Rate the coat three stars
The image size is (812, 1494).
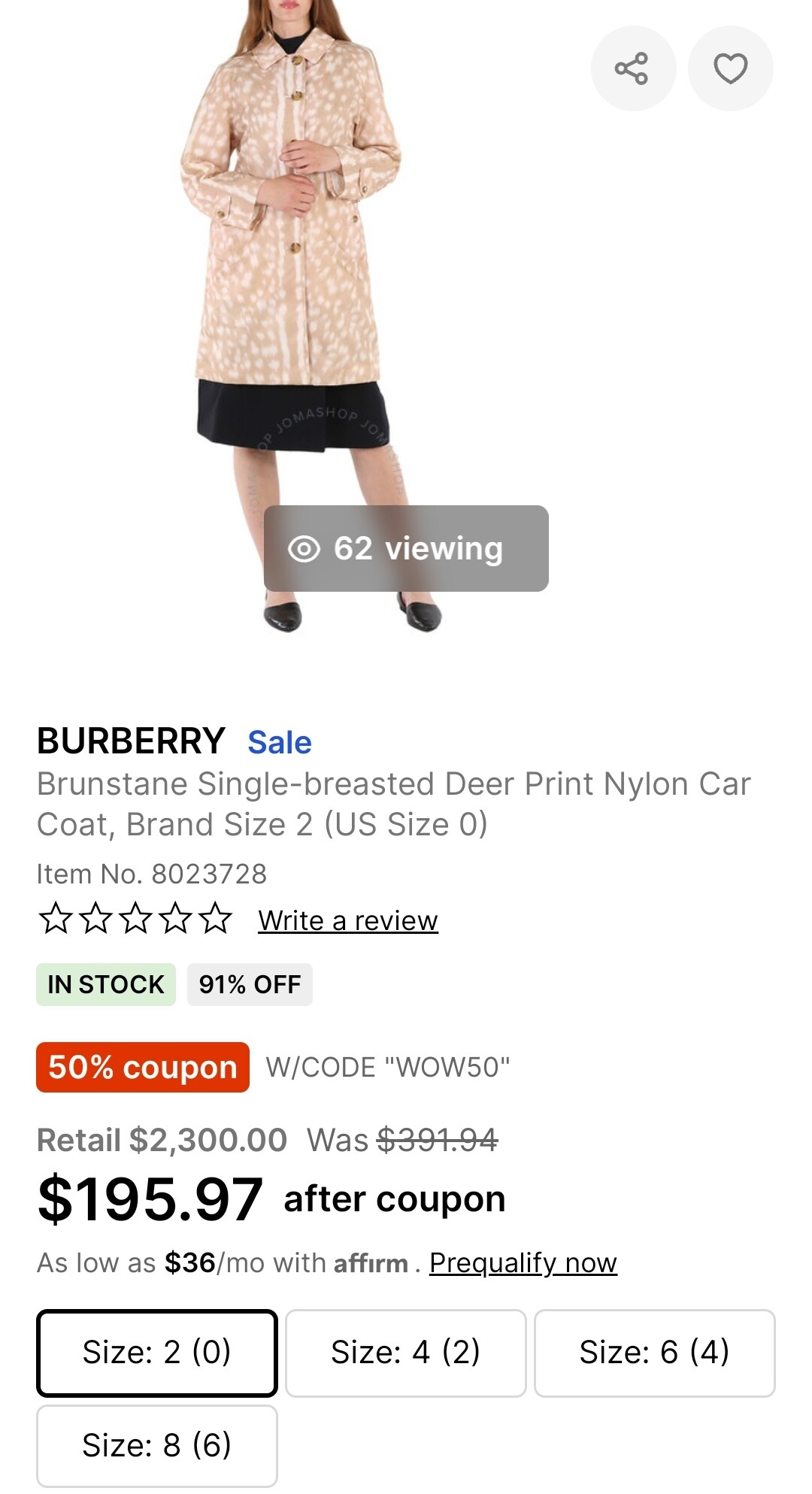click(136, 919)
